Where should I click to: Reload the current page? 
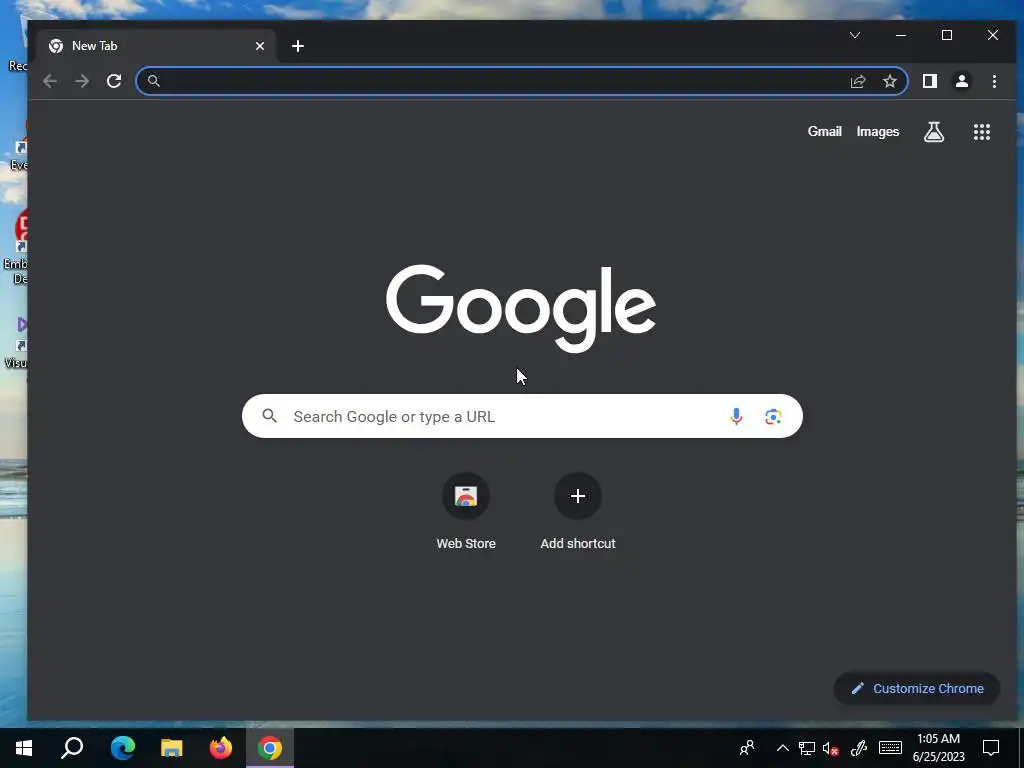pos(114,81)
